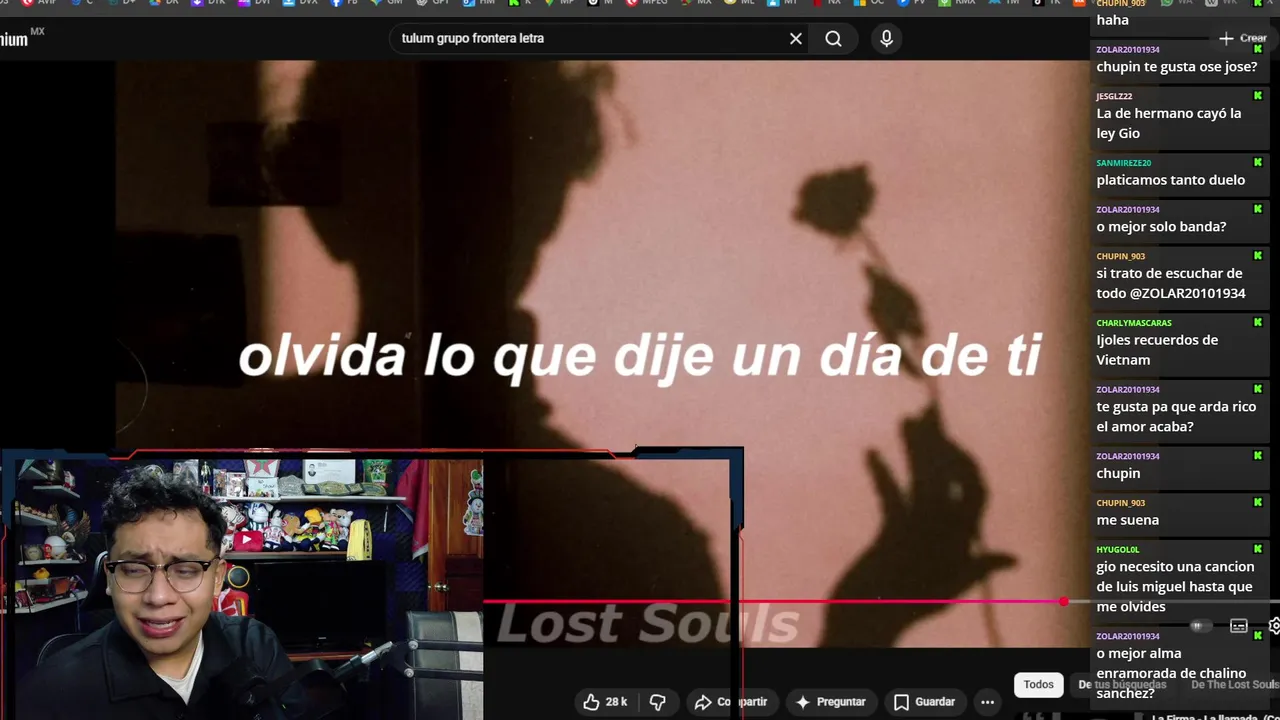Viewport: 1280px width, 720px height.
Task: Clear the YouTube search box text
Action: [796, 39]
